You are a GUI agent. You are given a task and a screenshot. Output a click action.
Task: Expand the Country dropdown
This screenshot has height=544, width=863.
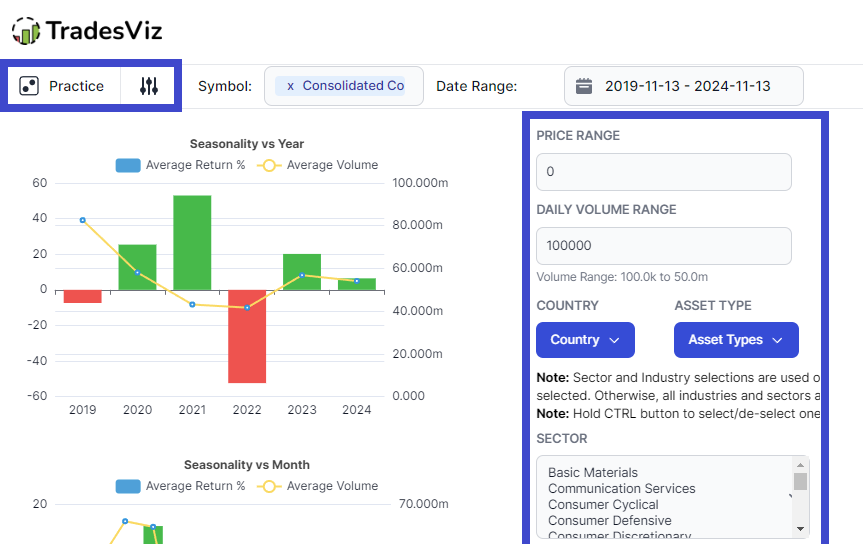(x=585, y=340)
